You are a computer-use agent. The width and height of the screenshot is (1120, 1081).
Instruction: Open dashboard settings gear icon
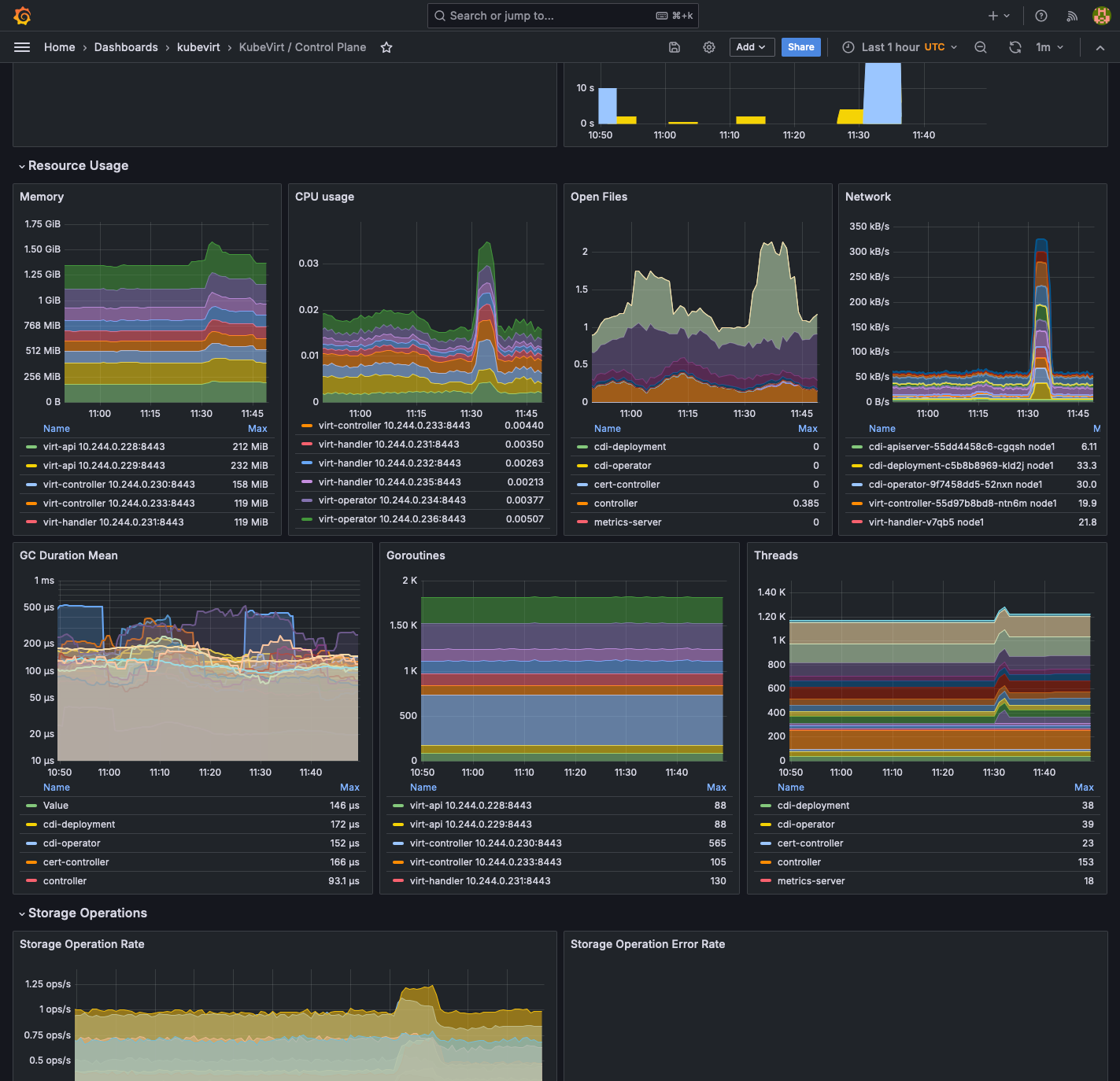pos(709,47)
